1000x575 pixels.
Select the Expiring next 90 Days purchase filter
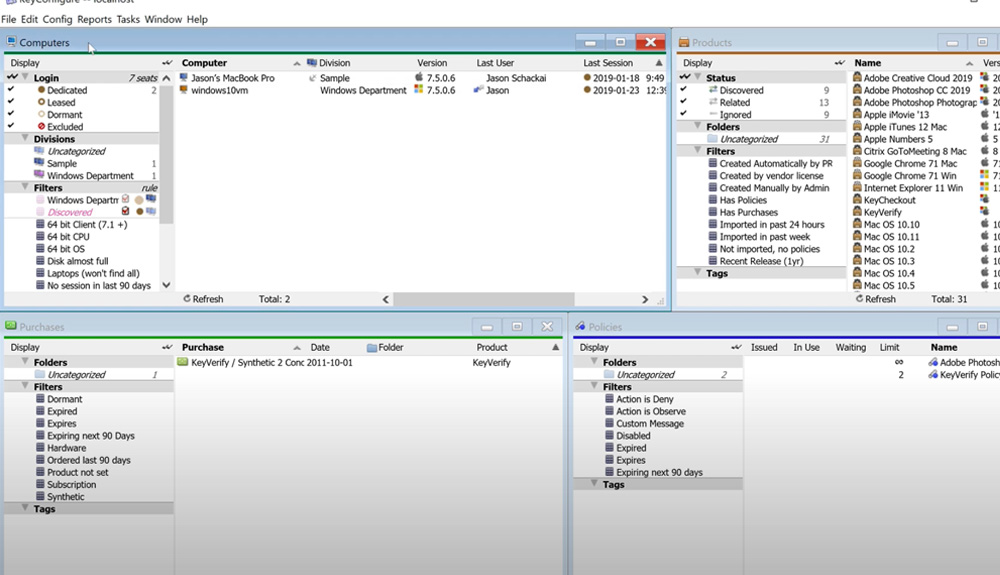tap(91, 435)
